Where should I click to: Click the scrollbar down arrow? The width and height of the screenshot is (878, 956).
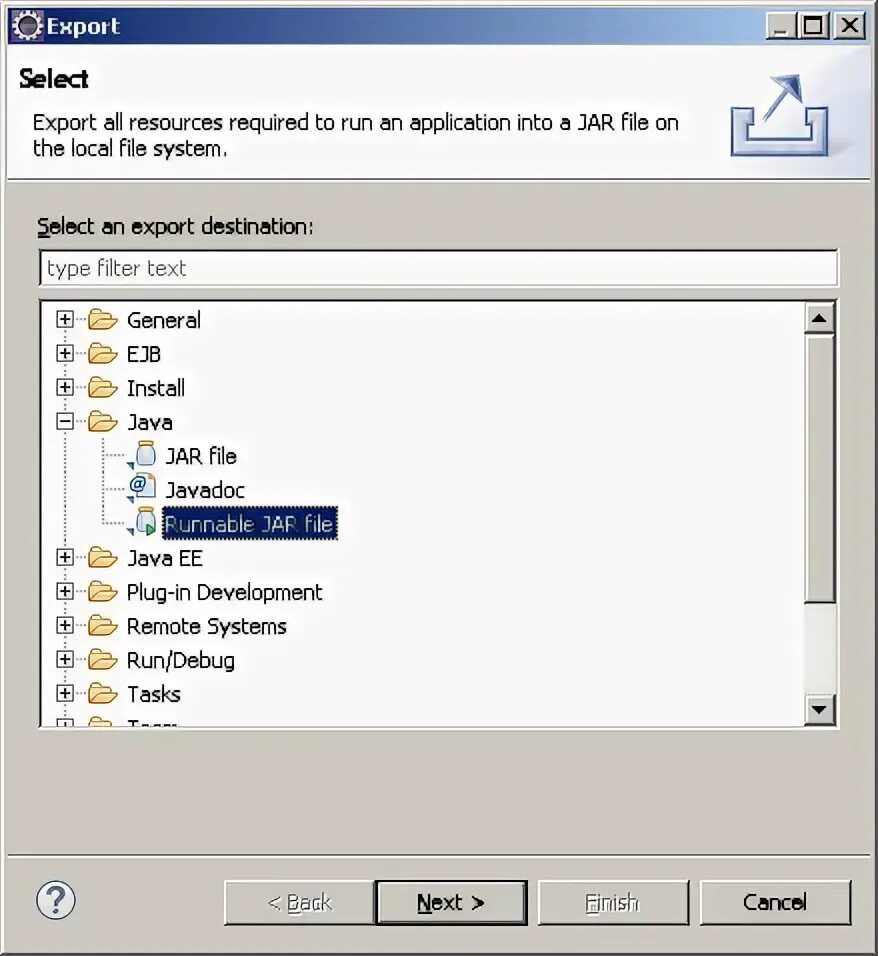coord(819,709)
